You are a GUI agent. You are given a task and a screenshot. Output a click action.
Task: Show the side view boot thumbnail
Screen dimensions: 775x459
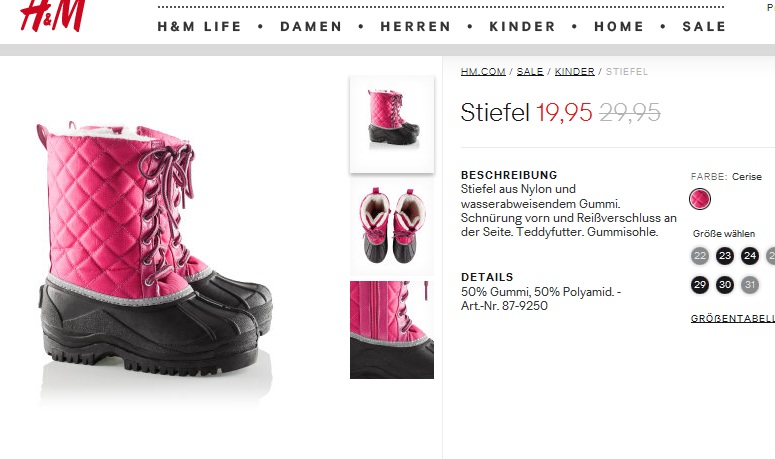[392, 125]
